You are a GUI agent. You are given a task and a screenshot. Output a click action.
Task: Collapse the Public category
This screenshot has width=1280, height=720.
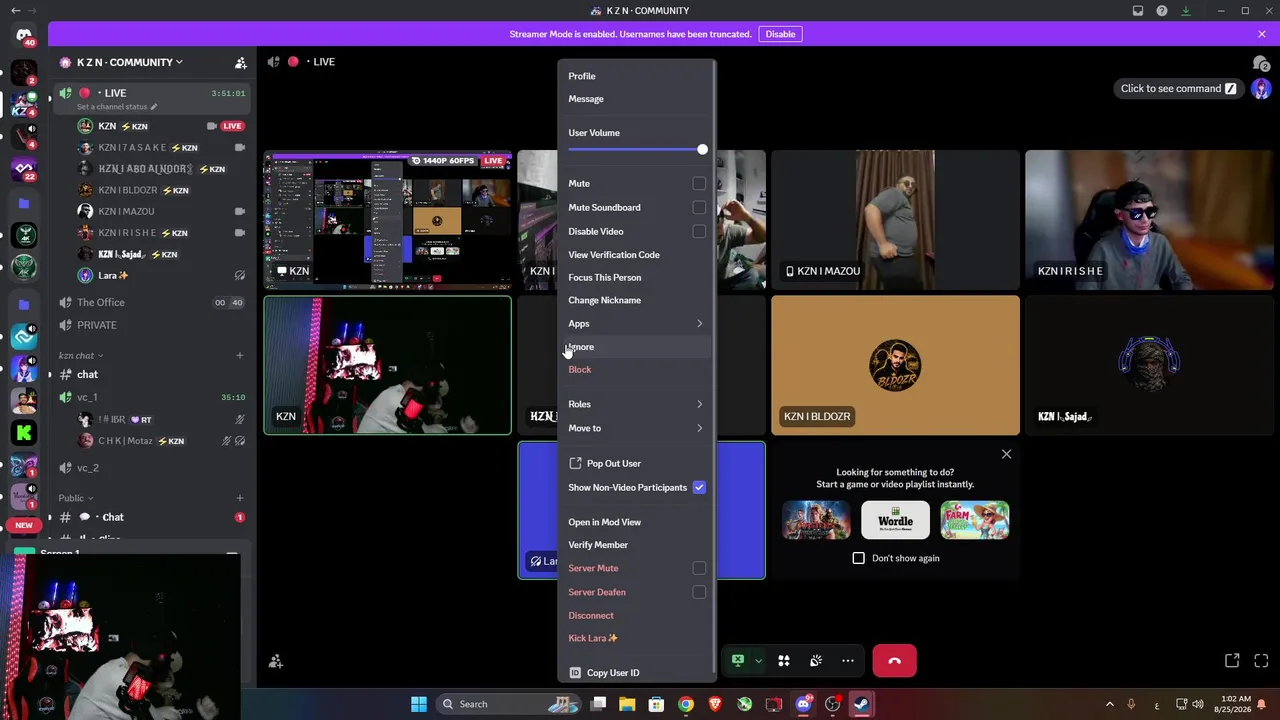(x=75, y=498)
